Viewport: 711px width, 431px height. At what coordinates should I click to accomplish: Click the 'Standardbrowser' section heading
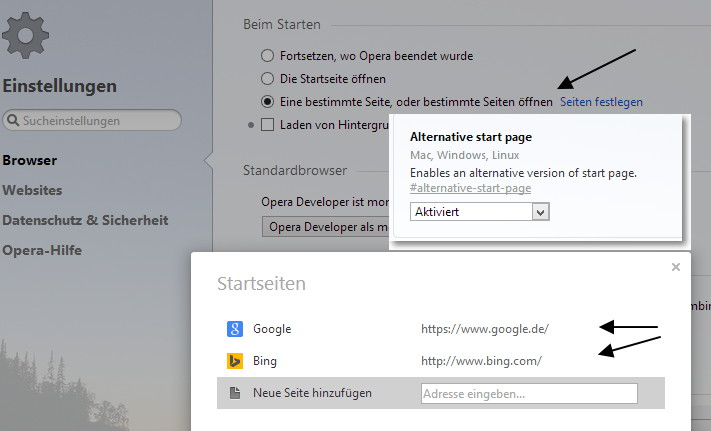pyautogui.click(x=295, y=170)
